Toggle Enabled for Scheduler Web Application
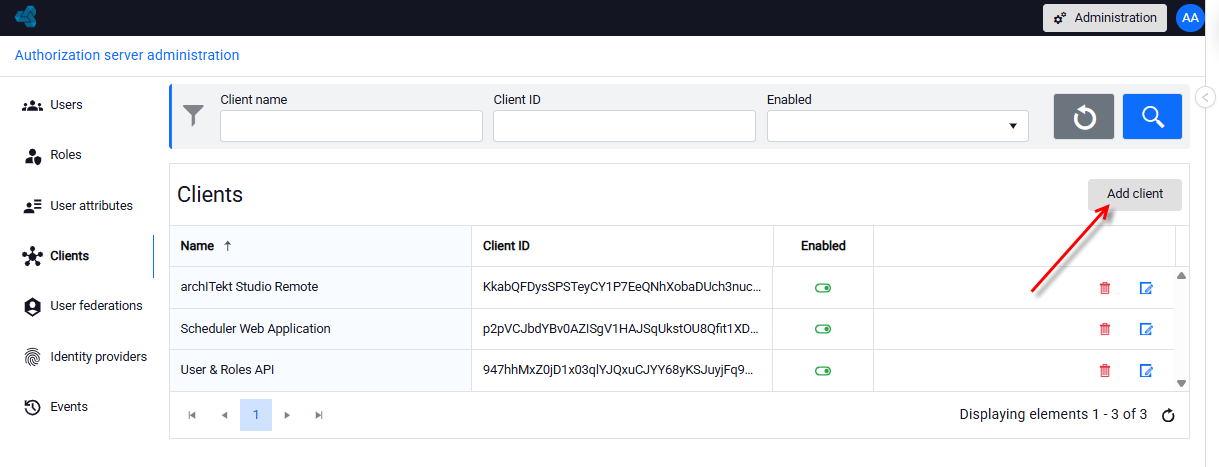The image size is (1219, 467). tap(823, 329)
